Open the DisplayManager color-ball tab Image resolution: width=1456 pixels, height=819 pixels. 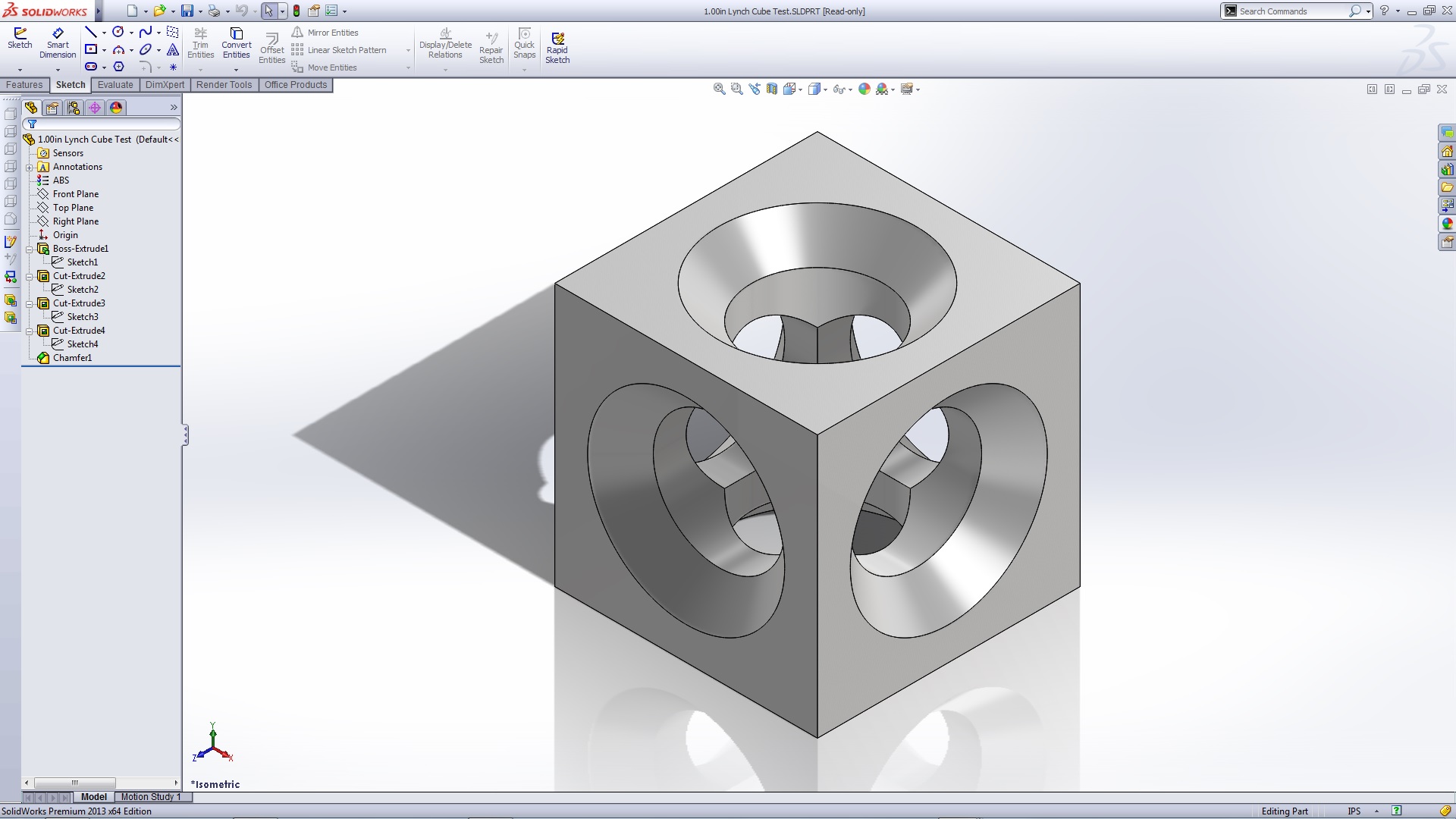pos(116,108)
